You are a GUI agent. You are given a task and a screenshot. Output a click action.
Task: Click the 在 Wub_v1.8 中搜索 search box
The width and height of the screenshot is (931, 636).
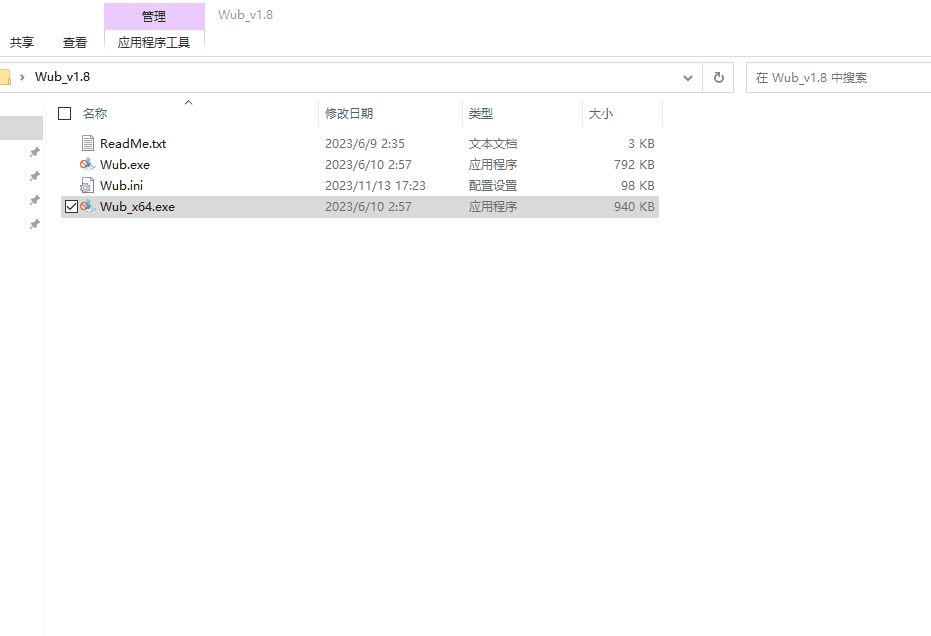tap(838, 78)
